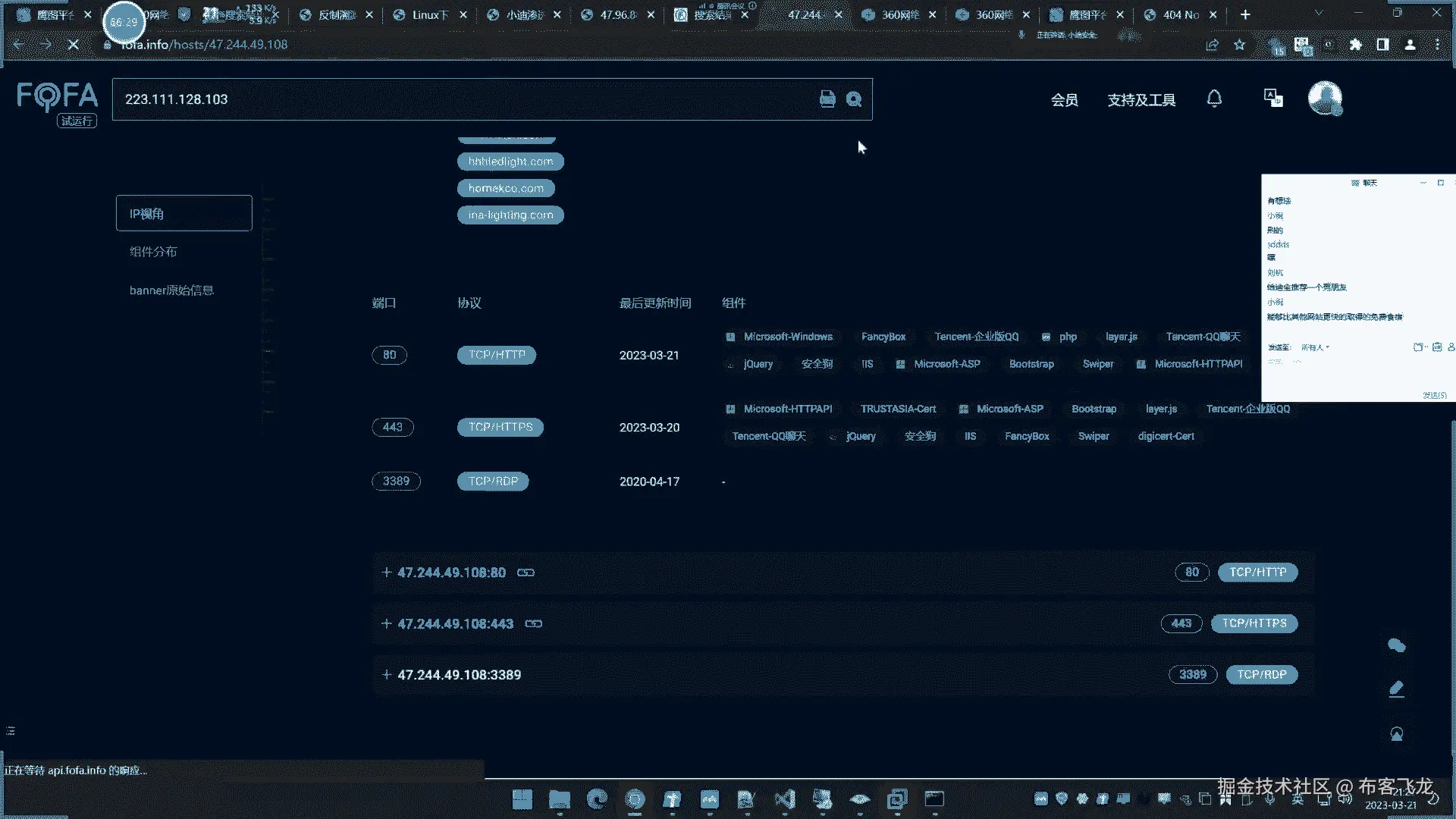This screenshot has width=1456, height=819.
Task: Click the TCP/RDP protocol badge in table
Action: [x=493, y=482]
